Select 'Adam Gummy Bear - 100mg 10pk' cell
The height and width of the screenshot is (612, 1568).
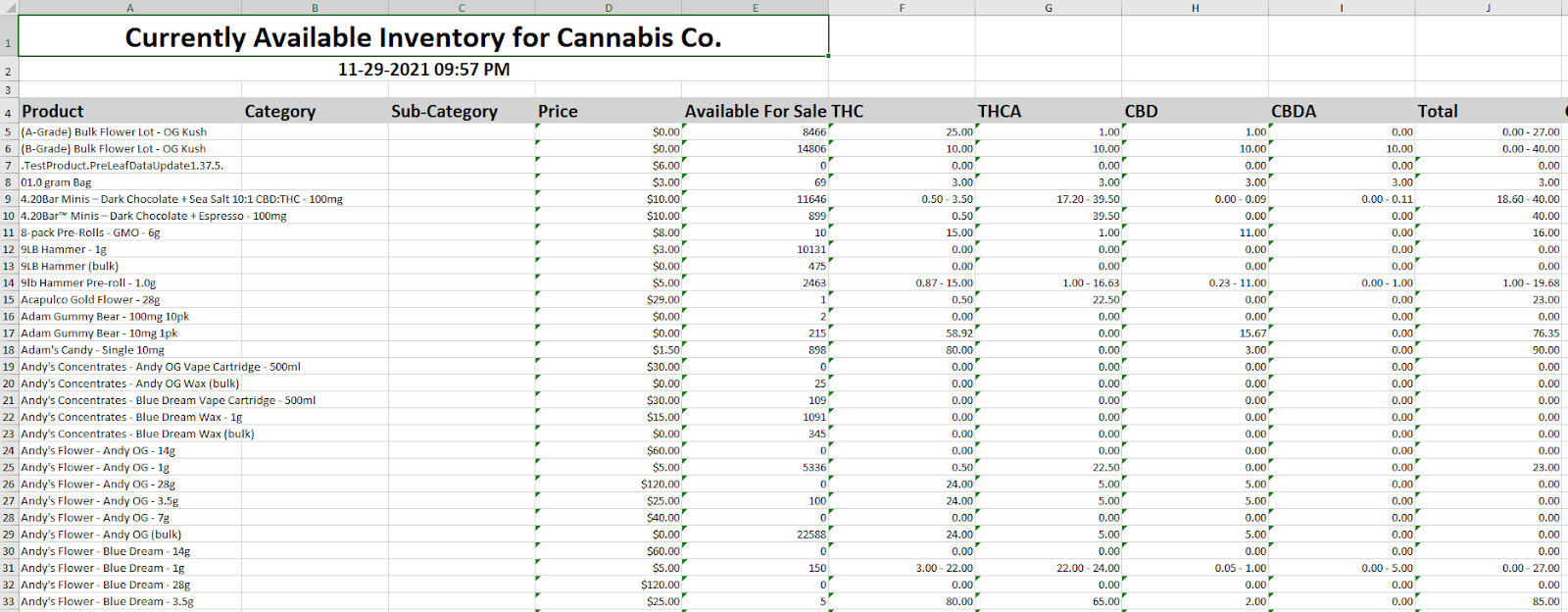tap(130, 316)
